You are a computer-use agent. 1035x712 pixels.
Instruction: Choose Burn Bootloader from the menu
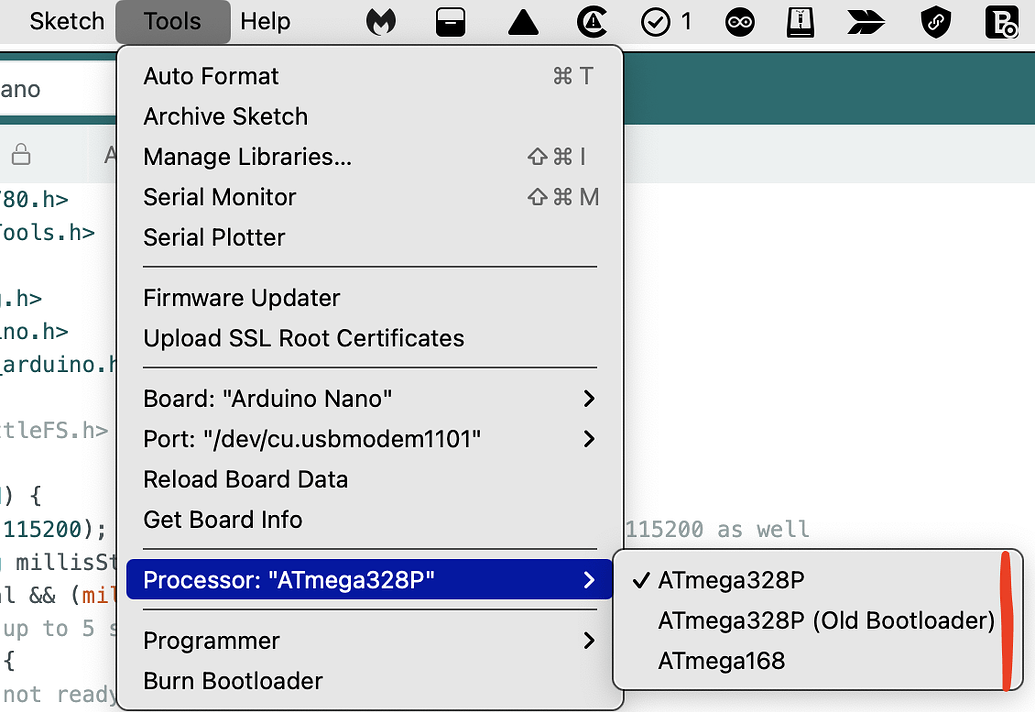(234, 681)
